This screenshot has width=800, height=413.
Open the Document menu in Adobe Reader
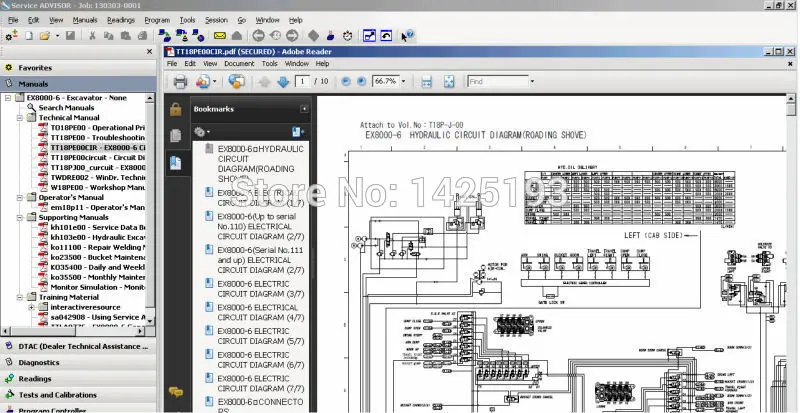(x=238, y=64)
